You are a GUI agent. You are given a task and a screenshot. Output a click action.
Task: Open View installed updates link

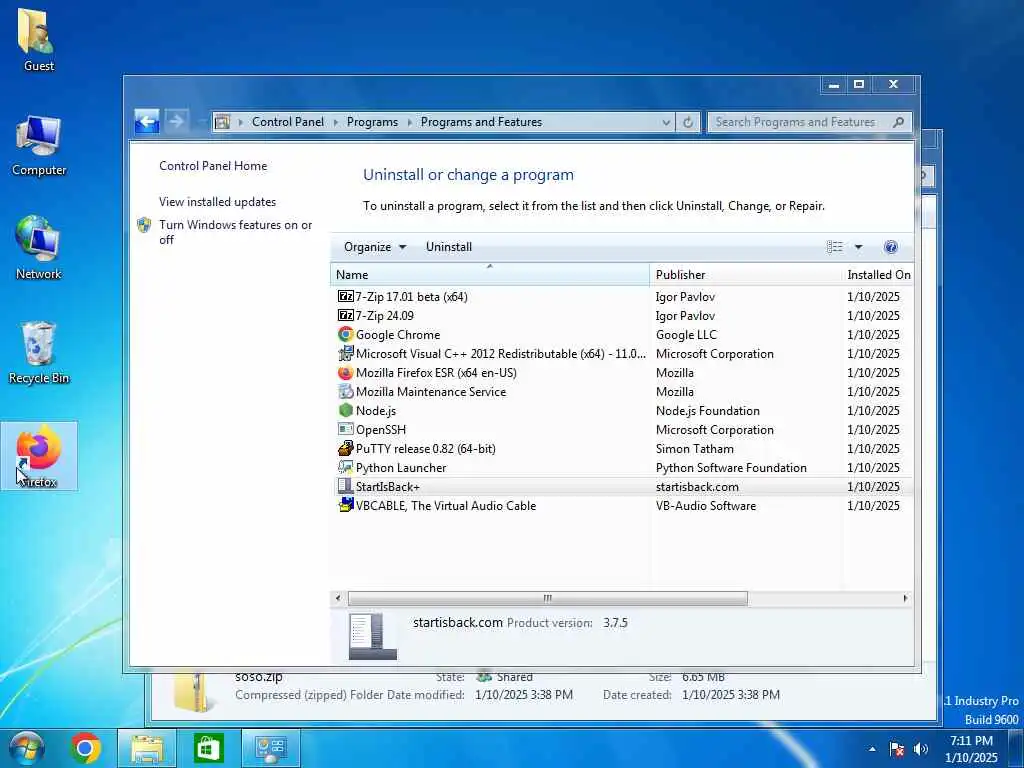[217, 202]
